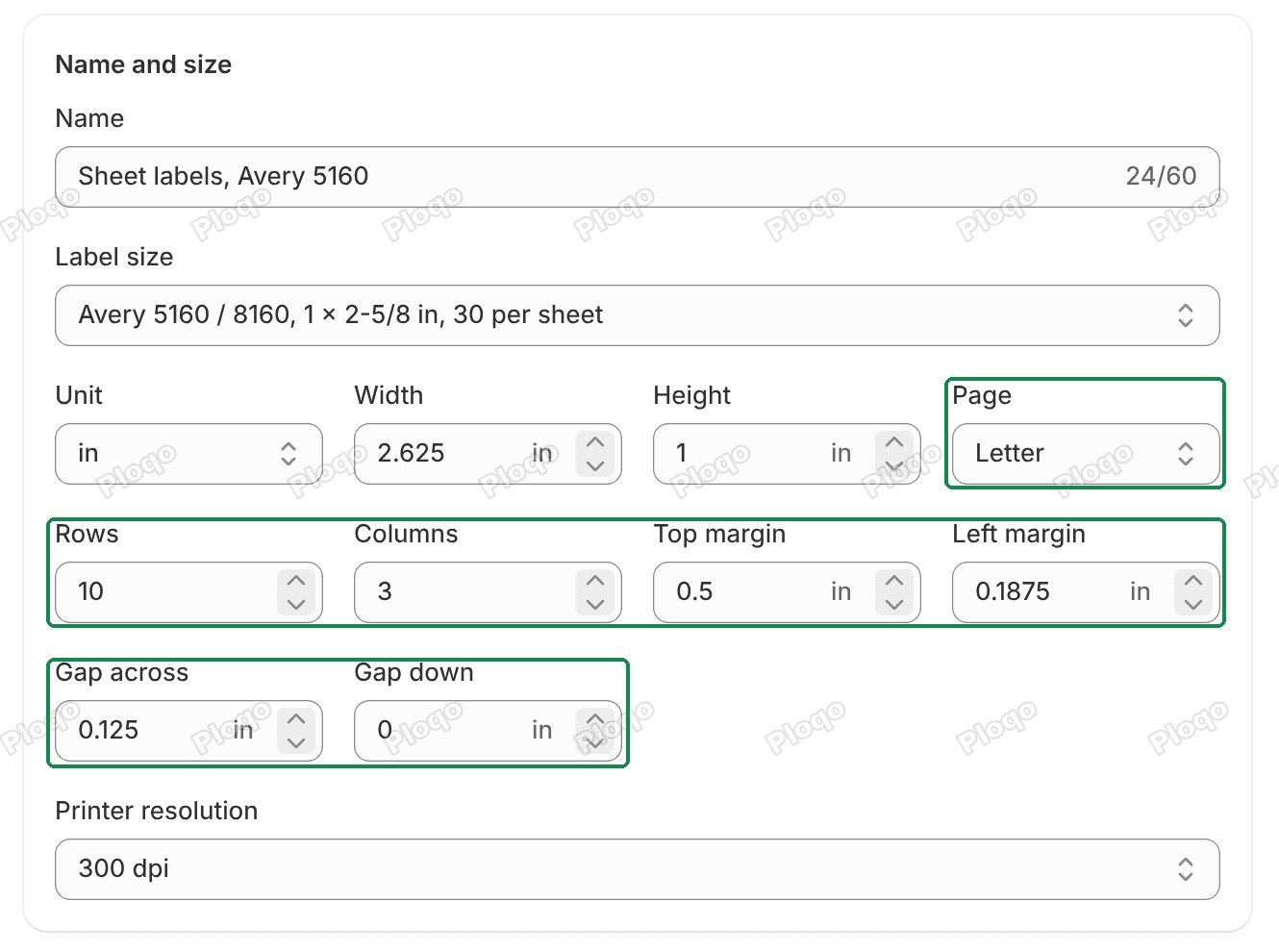
Task: Click the Rows input field
Action: [188, 592]
